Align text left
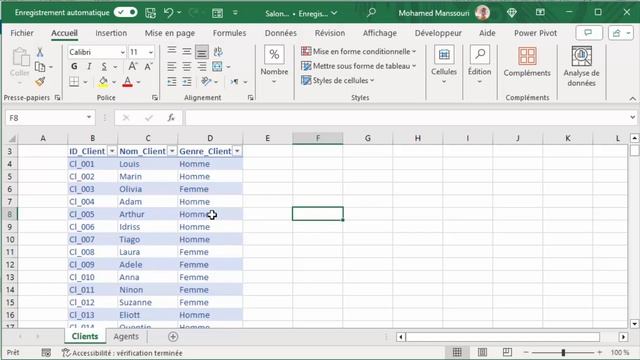 pos(172,67)
